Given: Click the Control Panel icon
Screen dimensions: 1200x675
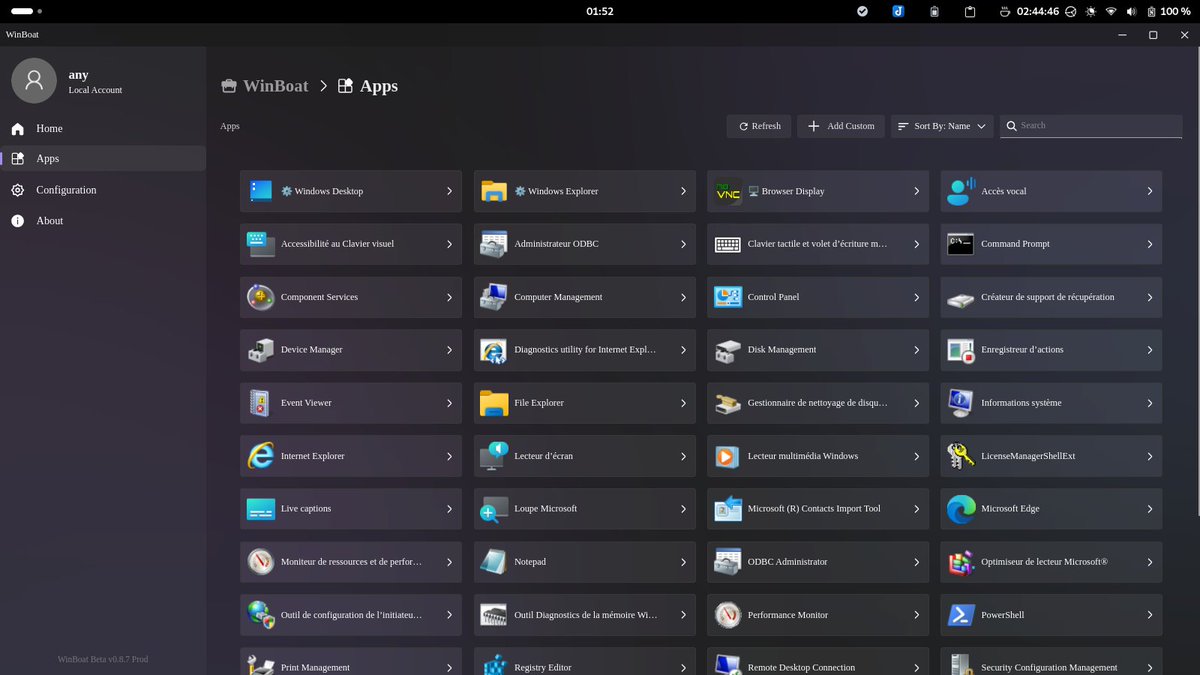Looking at the screenshot, I should coord(728,297).
